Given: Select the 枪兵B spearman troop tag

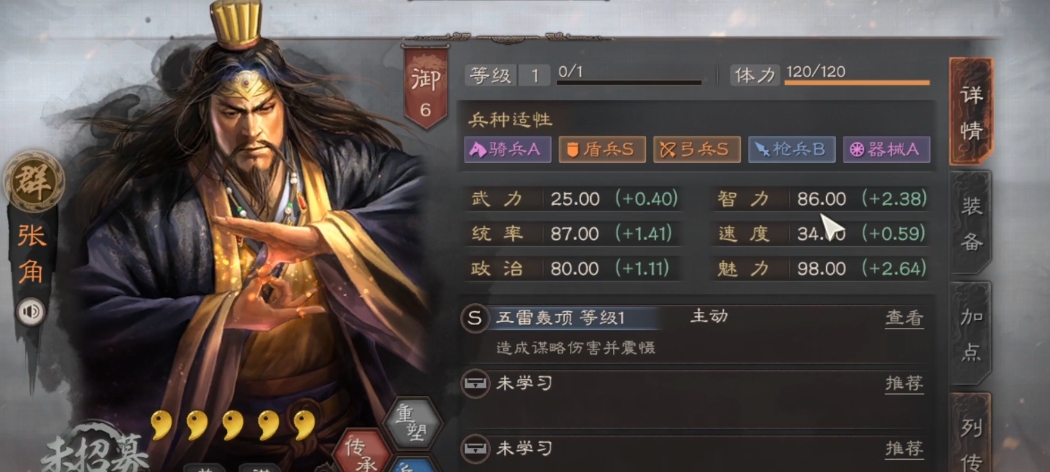Looking at the screenshot, I should [792, 149].
